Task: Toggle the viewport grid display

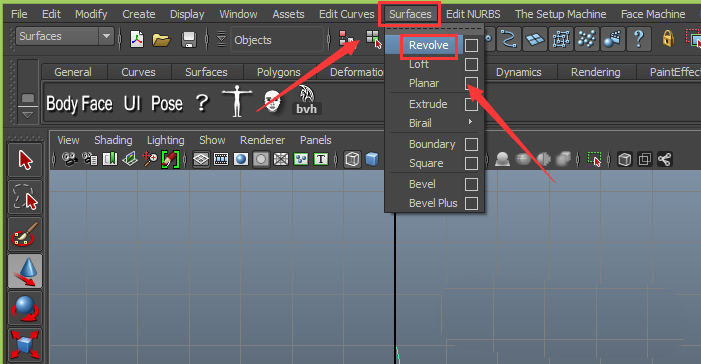Action: pyautogui.click(x=201, y=159)
